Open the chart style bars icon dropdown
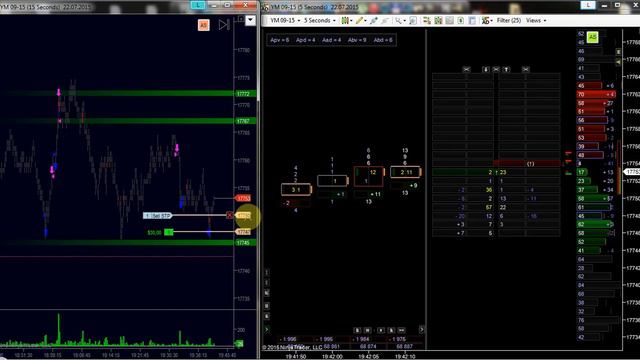 coord(347,20)
